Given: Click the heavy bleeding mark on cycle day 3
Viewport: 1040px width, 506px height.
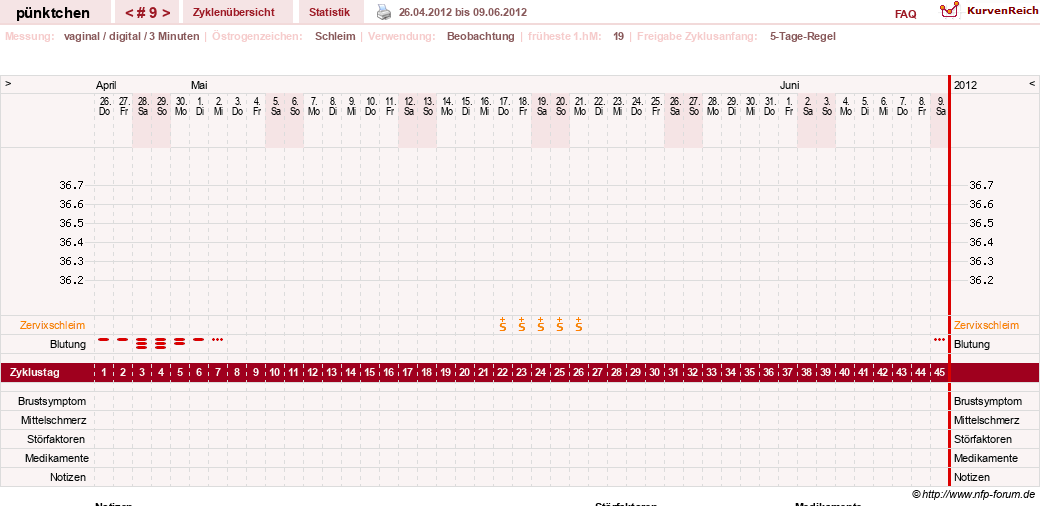Looking at the screenshot, I should (x=141, y=343).
